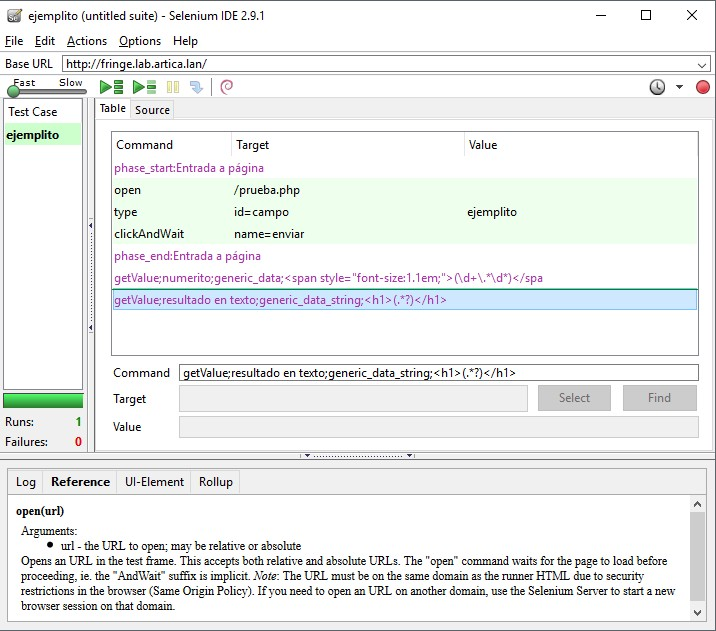Open the Rollup tab
Viewport: 716px width, 631px height.
[216, 482]
